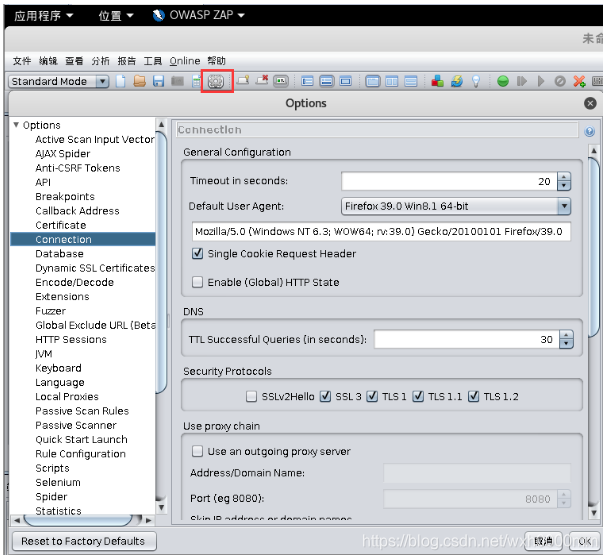Uncheck the TLS 1.2 checkbox

click(x=473, y=396)
